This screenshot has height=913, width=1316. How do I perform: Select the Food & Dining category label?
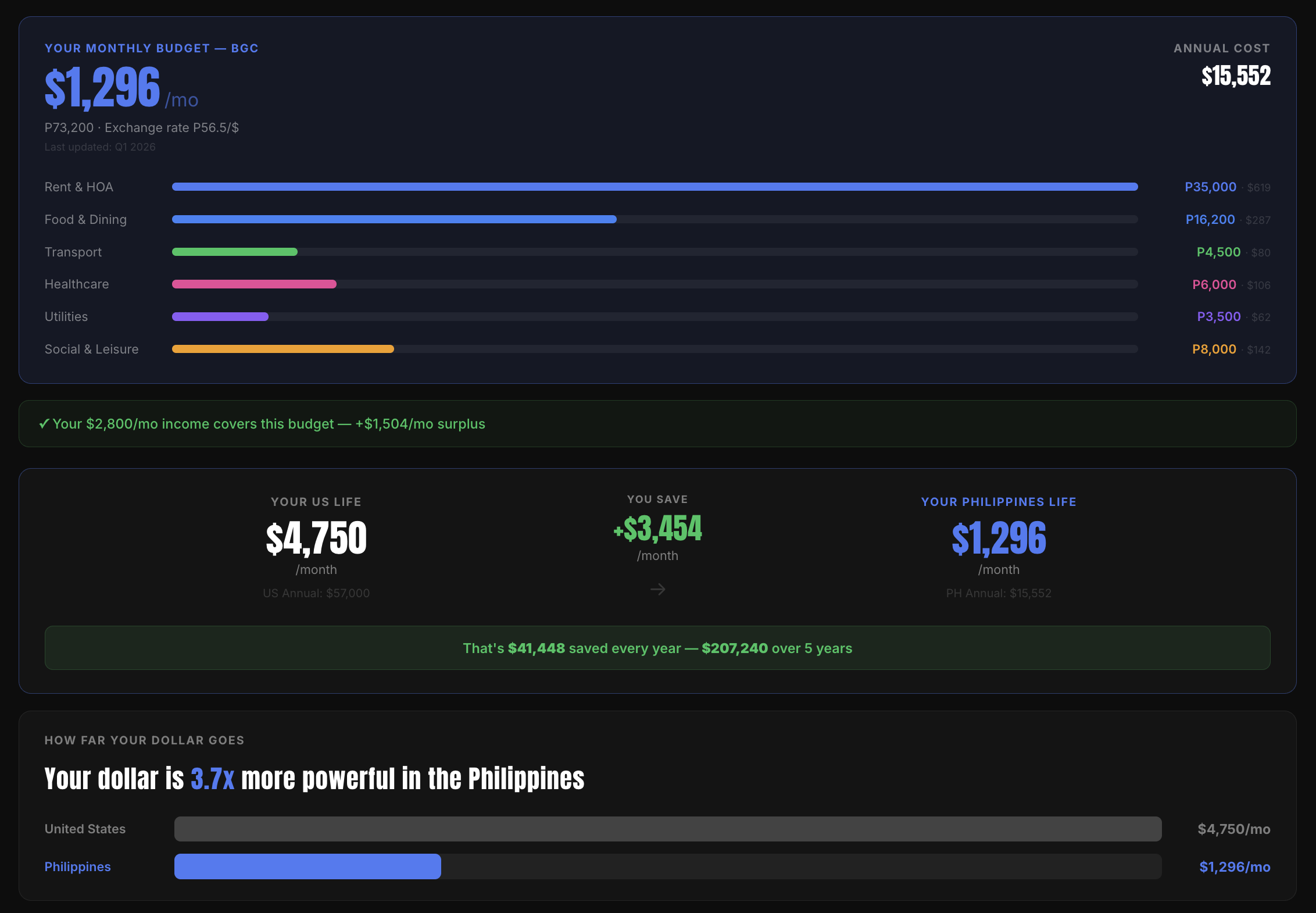pyautogui.click(x=85, y=219)
